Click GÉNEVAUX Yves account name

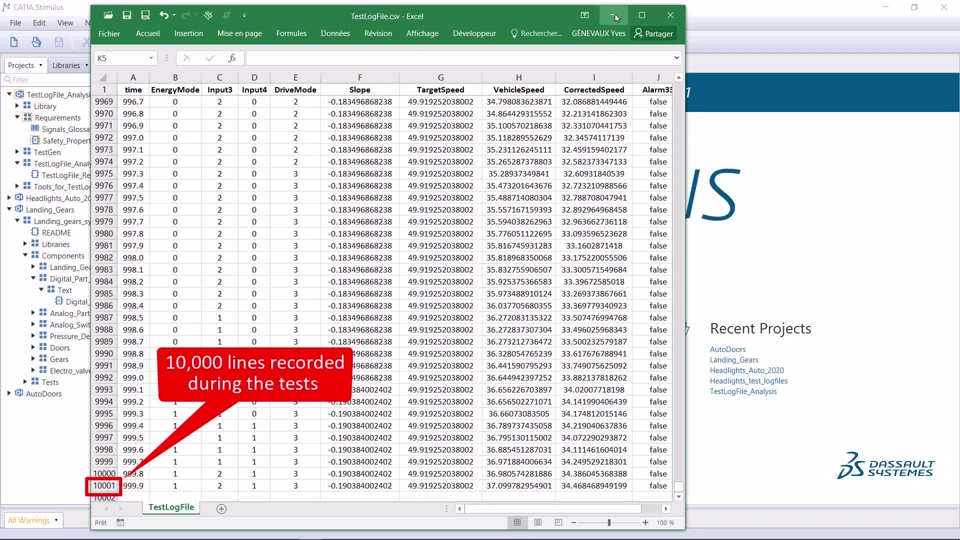(x=598, y=34)
